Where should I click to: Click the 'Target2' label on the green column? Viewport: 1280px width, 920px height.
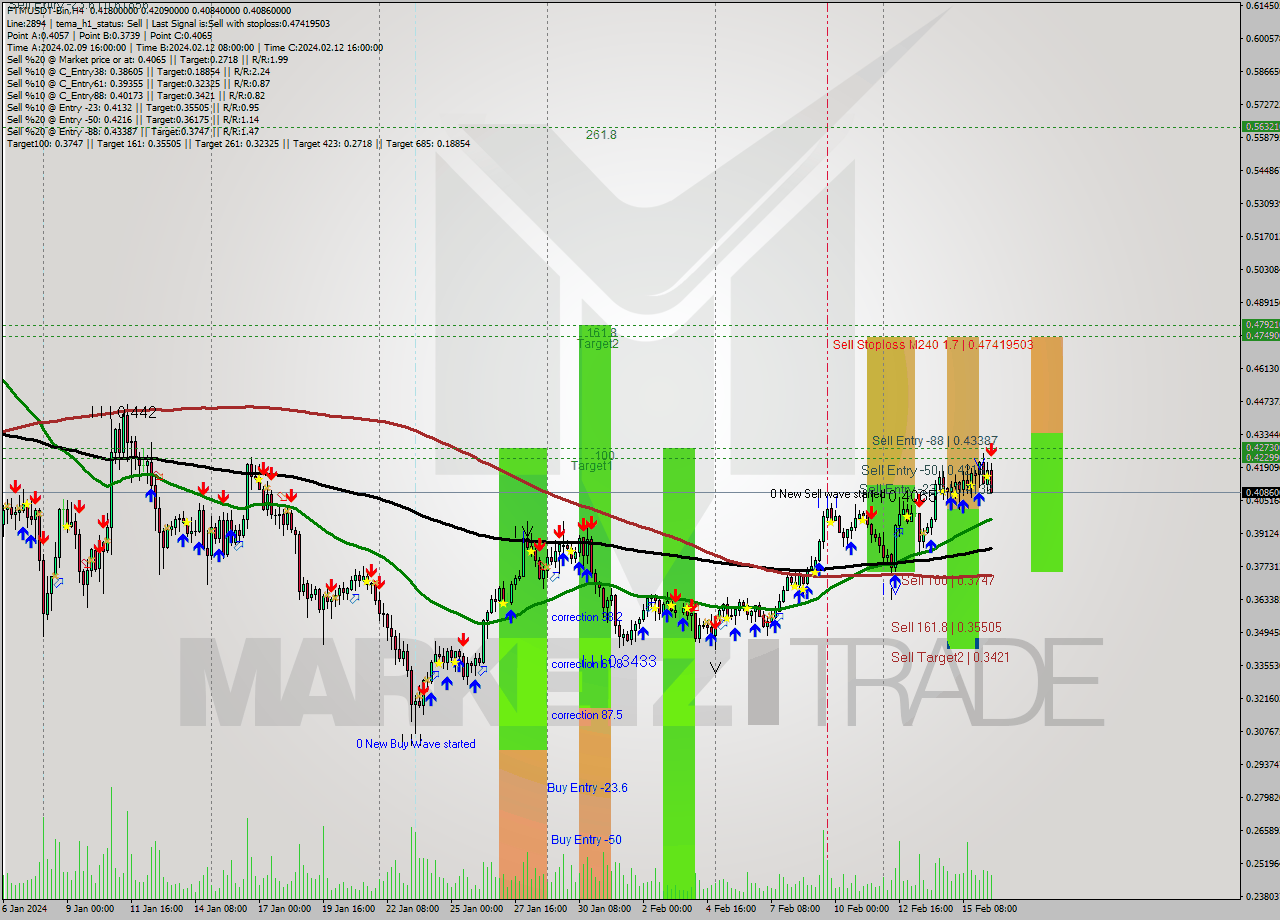[x=598, y=344]
